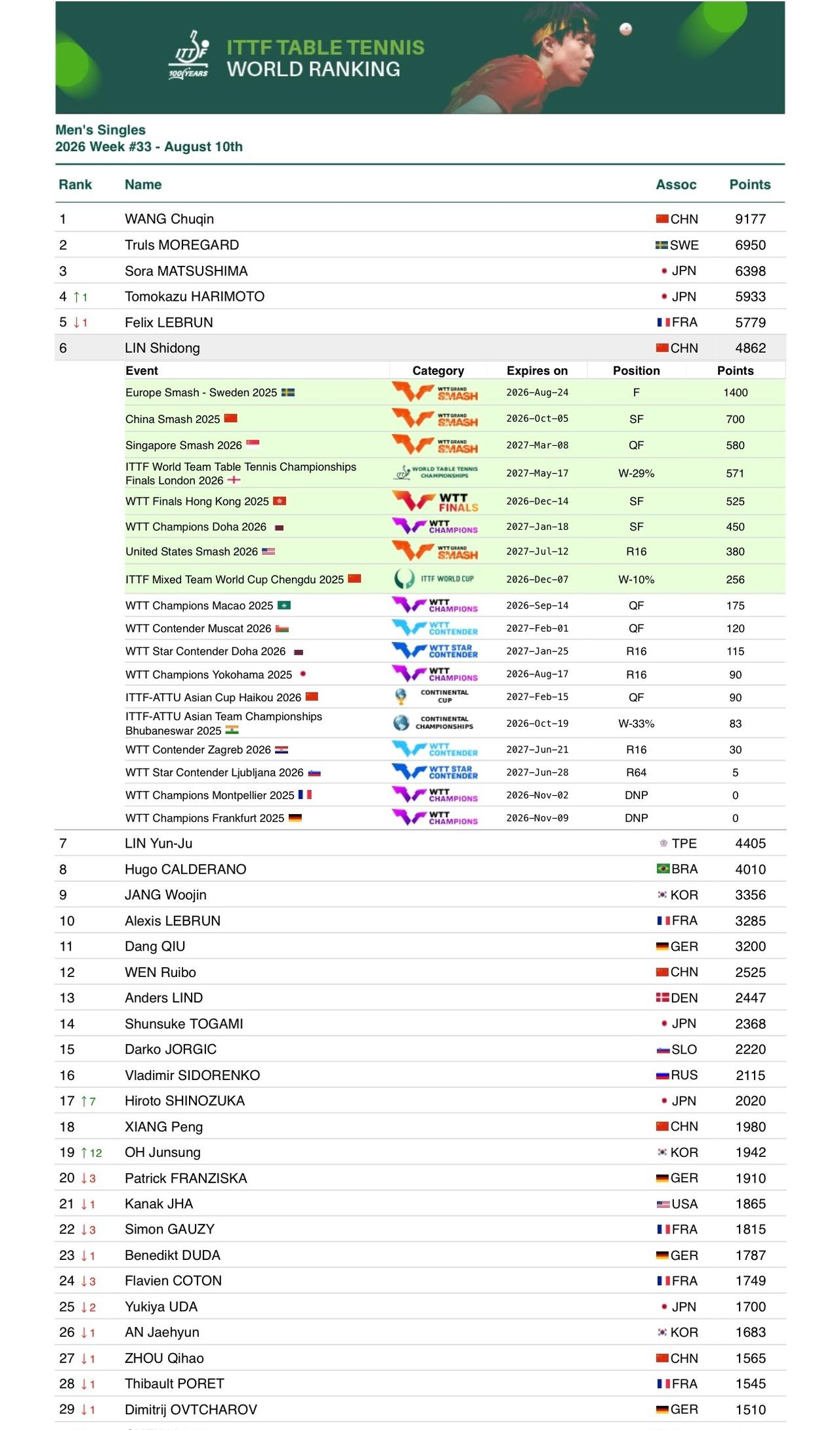Viewport: 840px width, 1430px height.
Task: Click player name 'Shunsuke TOGAMI'
Action: tap(184, 1024)
